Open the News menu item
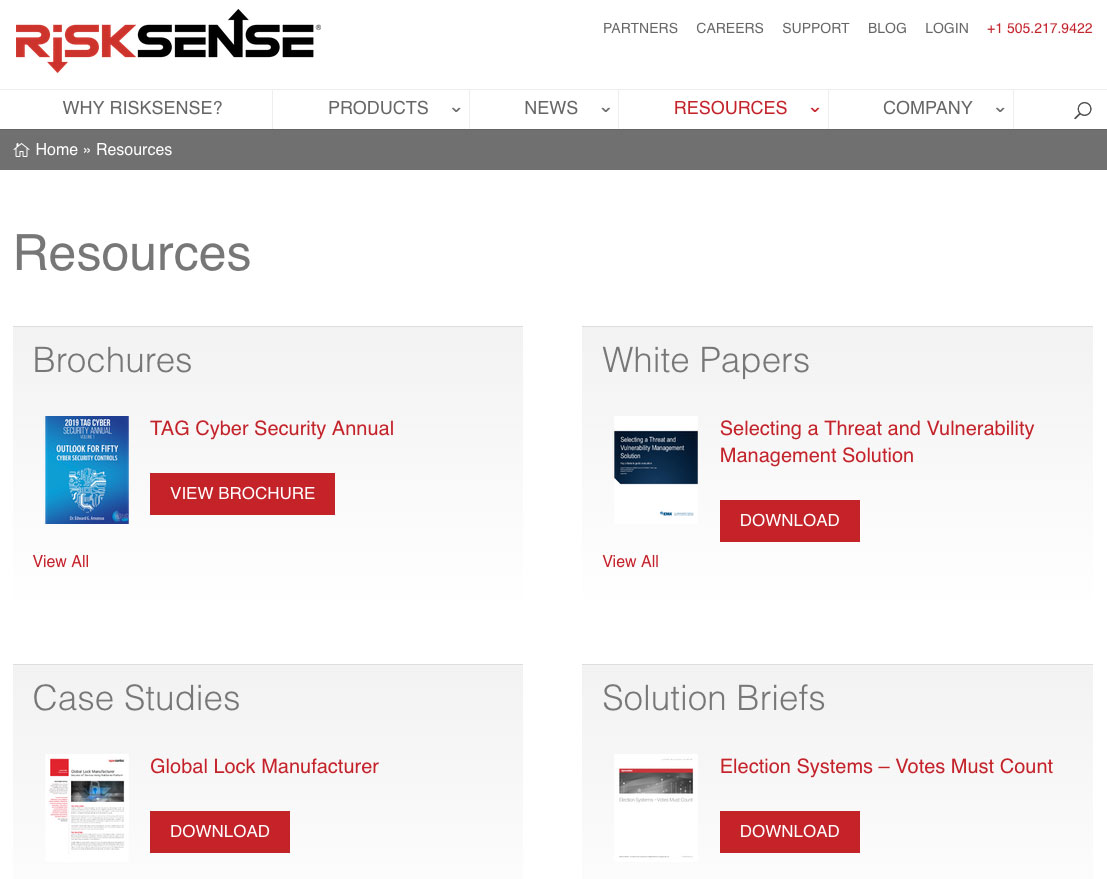Image resolution: width=1107 pixels, height=879 pixels. tap(551, 108)
